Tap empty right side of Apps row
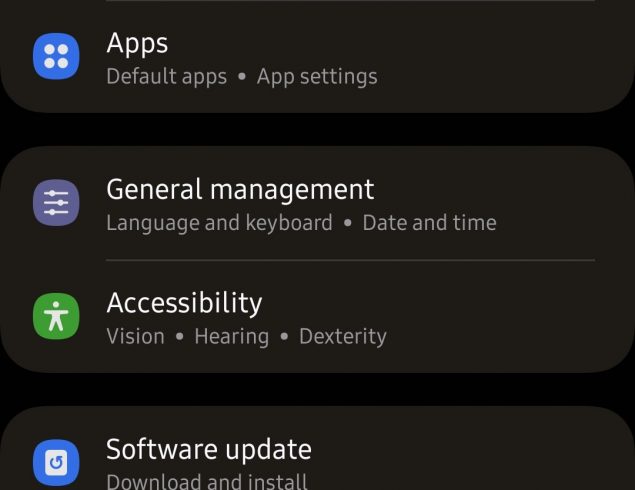This screenshot has width=635, height=490. coord(520,57)
